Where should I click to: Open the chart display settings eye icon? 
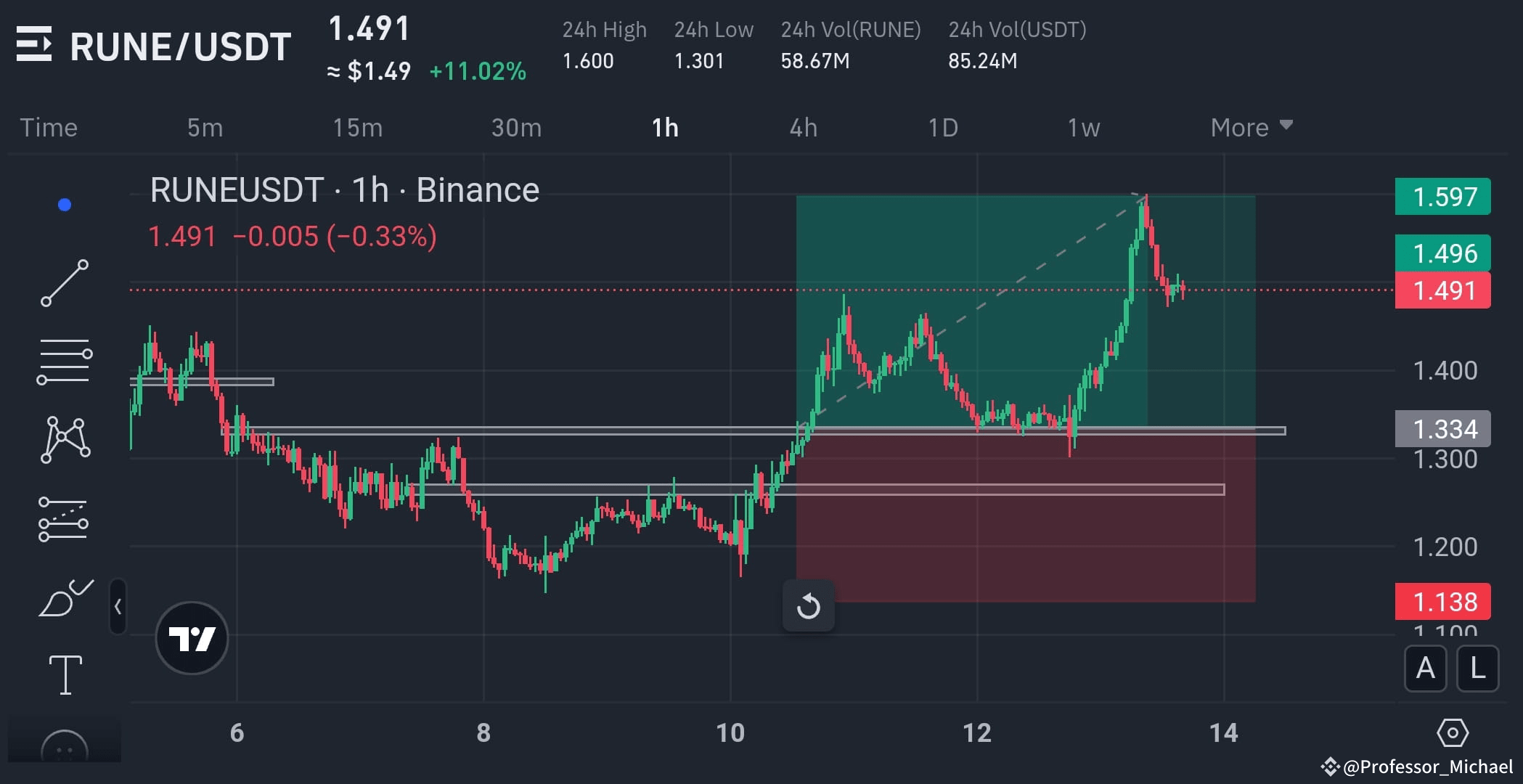[1454, 733]
